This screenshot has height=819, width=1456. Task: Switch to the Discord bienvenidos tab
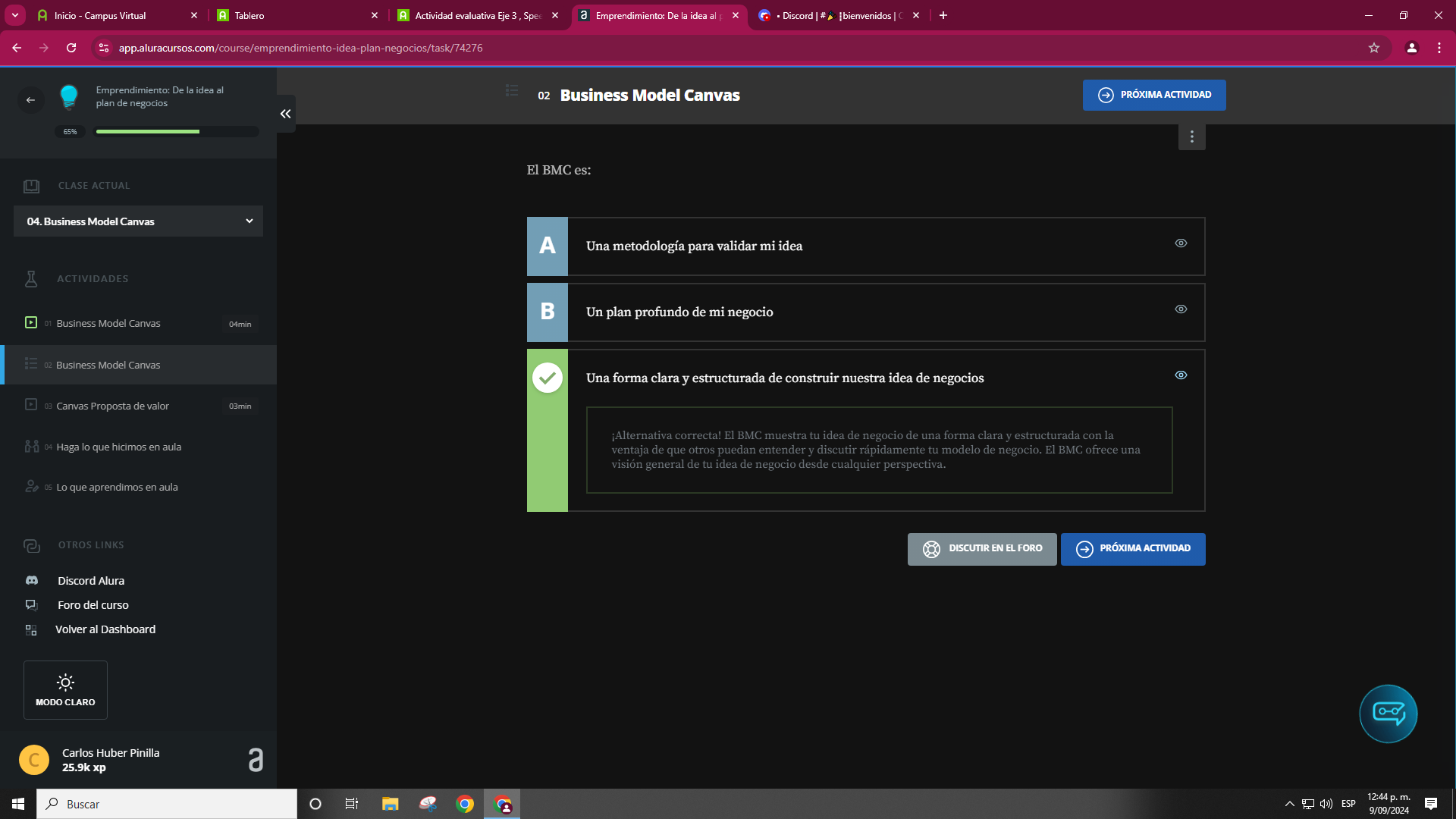(x=838, y=15)
